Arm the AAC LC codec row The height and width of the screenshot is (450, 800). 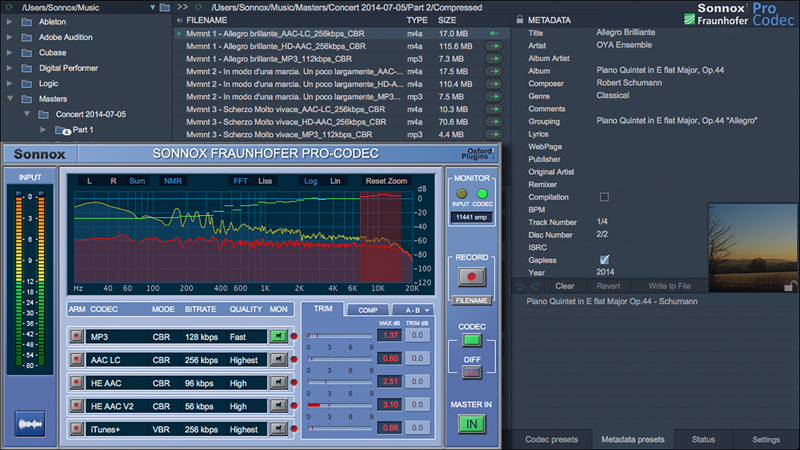click(77, 359)
